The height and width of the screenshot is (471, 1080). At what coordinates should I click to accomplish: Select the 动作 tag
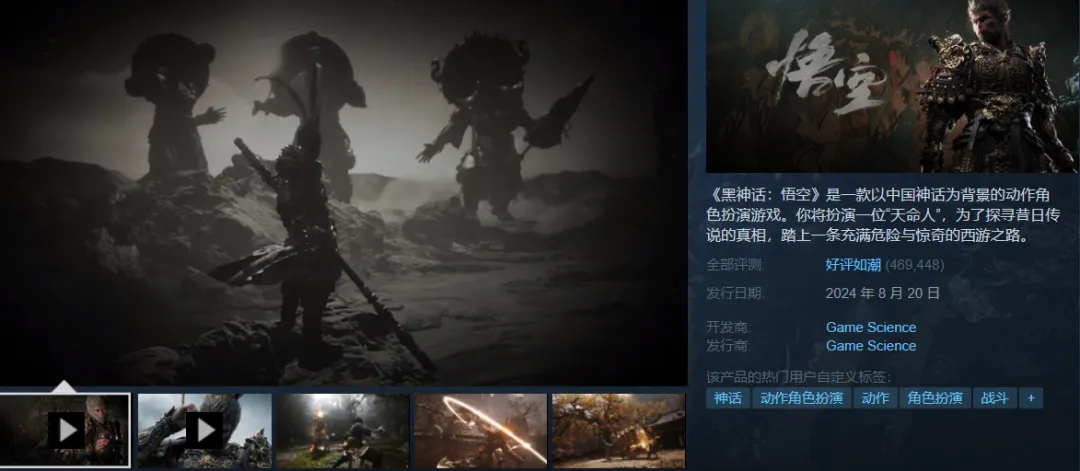(x=875, y=398)
